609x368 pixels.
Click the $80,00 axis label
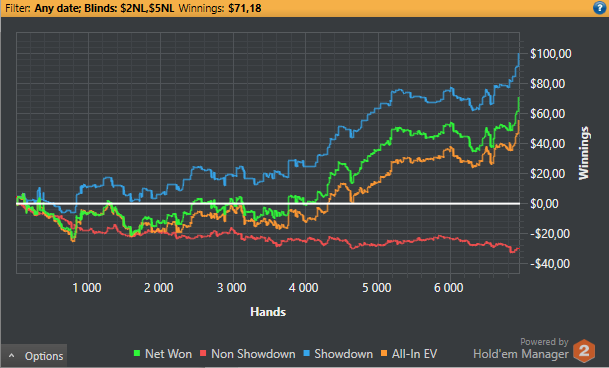[x=548, y=84]
